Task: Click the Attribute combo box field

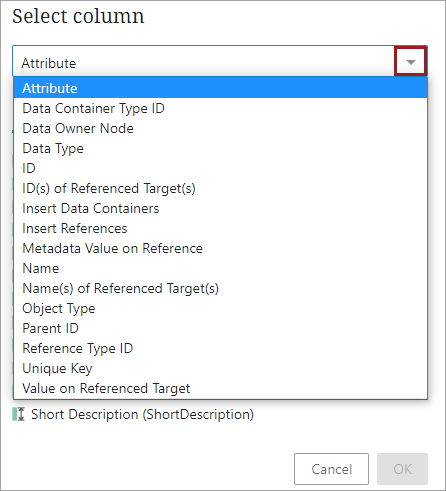Action: coord(203,62)
